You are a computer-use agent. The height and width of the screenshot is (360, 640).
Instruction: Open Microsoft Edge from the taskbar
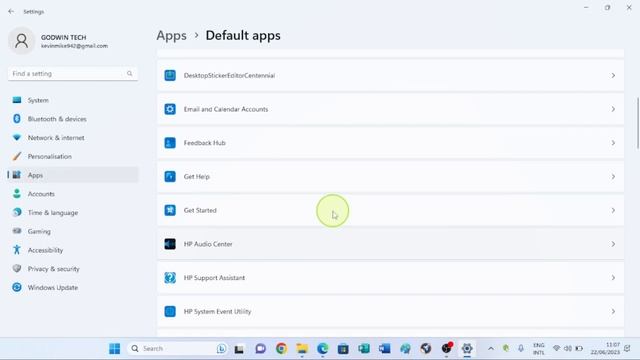[x=322, y=349]
